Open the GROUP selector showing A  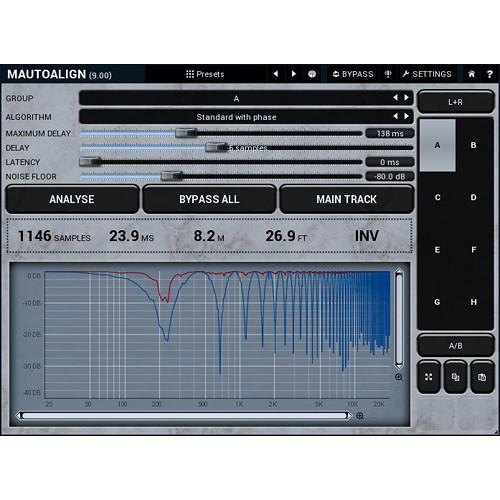(x=246, y=98)
